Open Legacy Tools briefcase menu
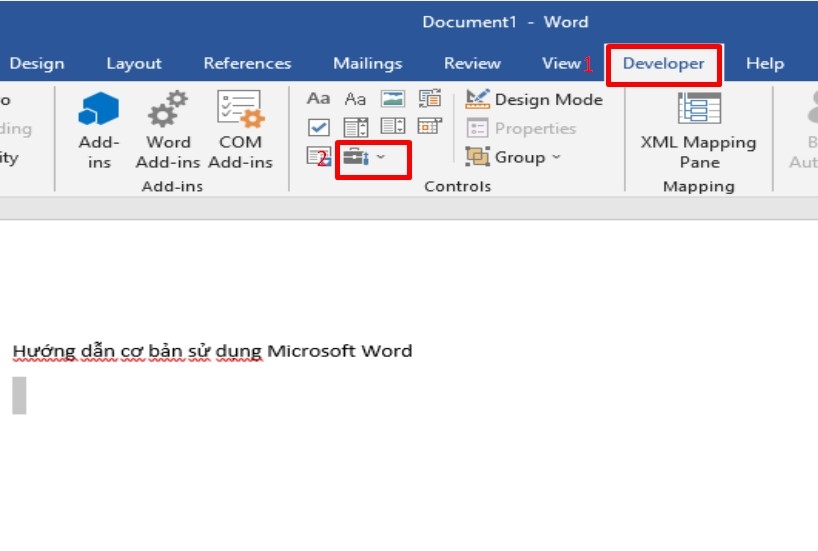818x551 pixels. pos(365,157)
